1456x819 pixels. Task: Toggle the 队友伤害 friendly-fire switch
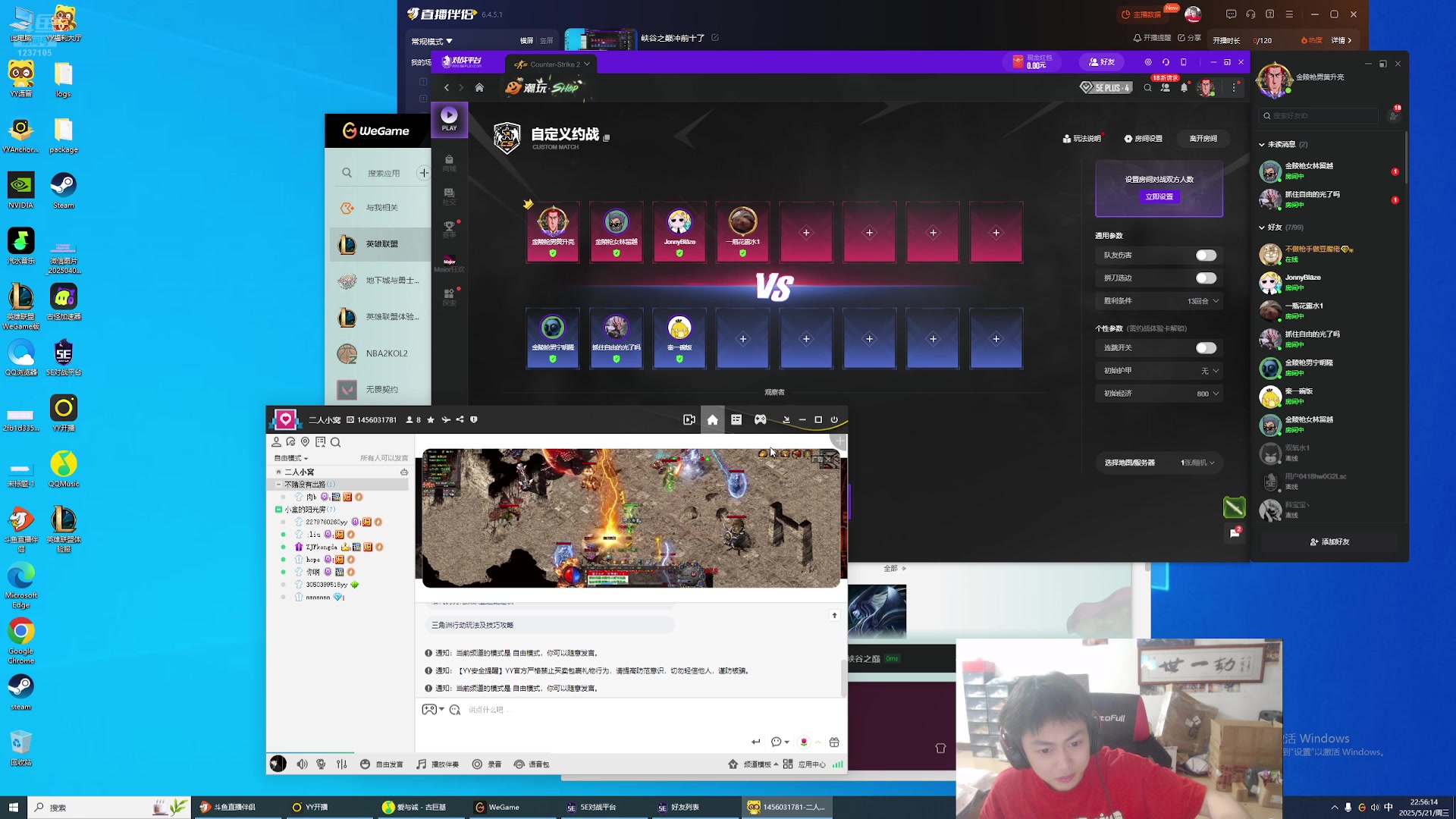tap(1206, 256)
